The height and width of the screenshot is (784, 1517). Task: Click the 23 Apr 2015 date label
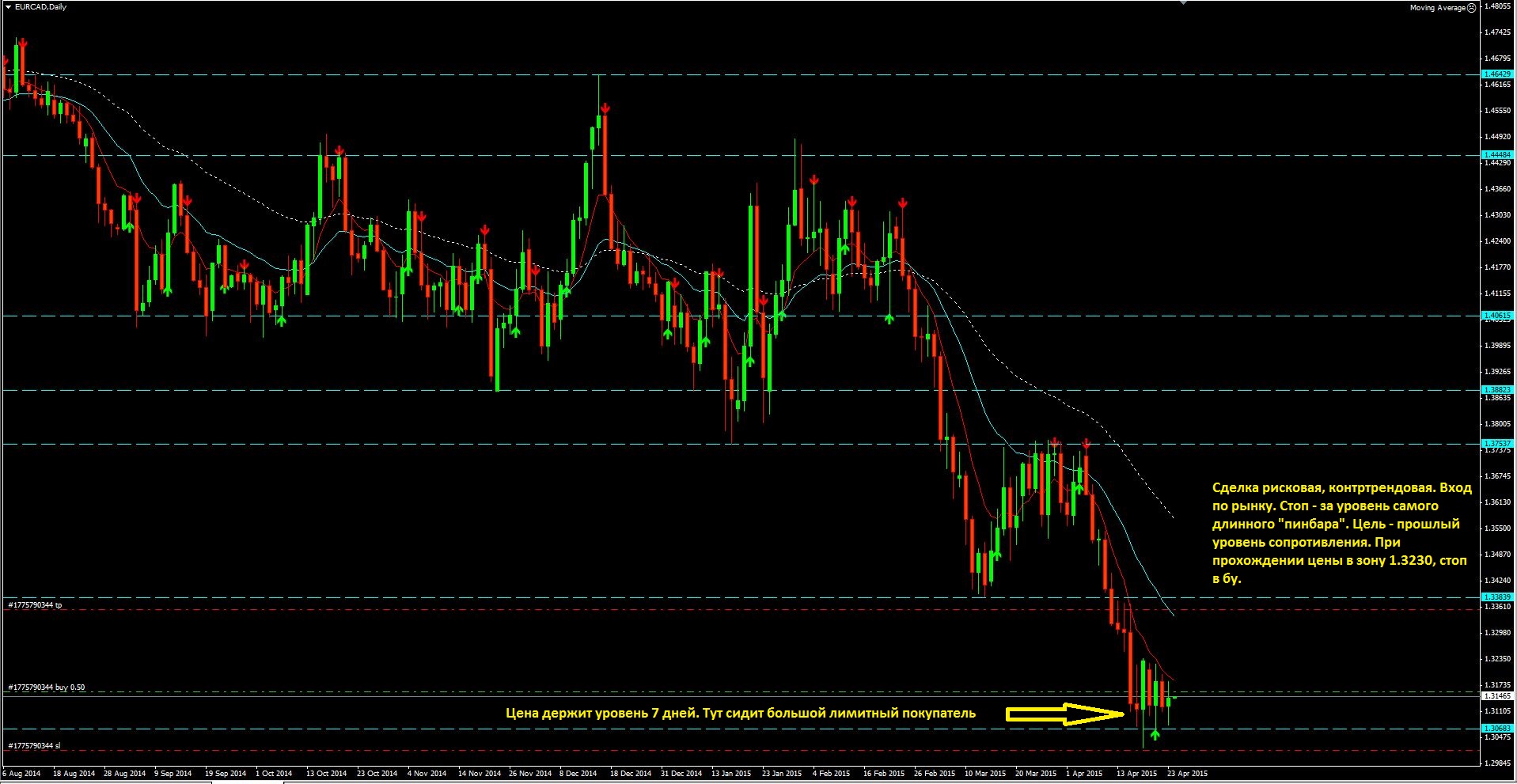click(1188, 773)
